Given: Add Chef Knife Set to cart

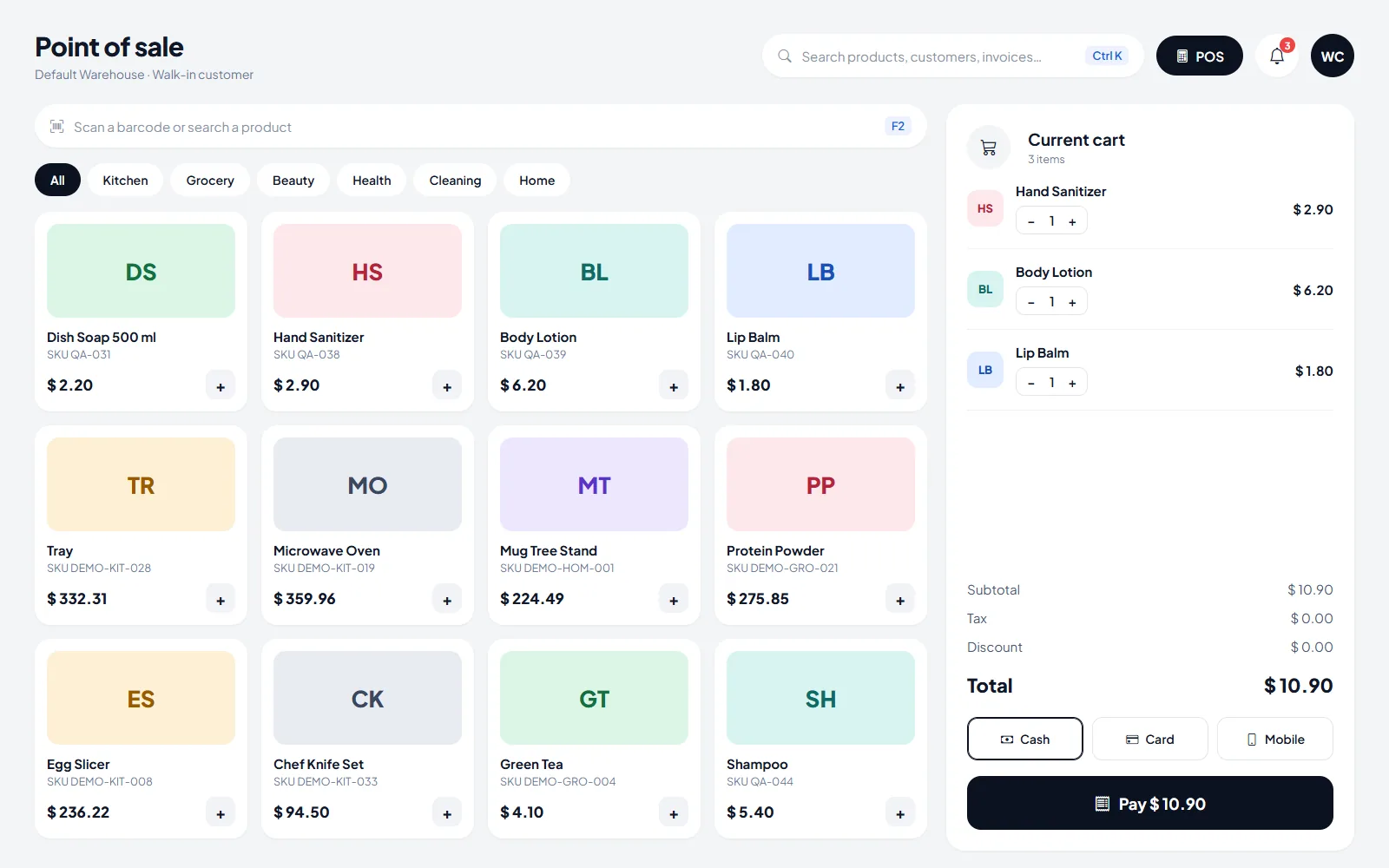Looking at the screenshot, I should click(447, 813).
